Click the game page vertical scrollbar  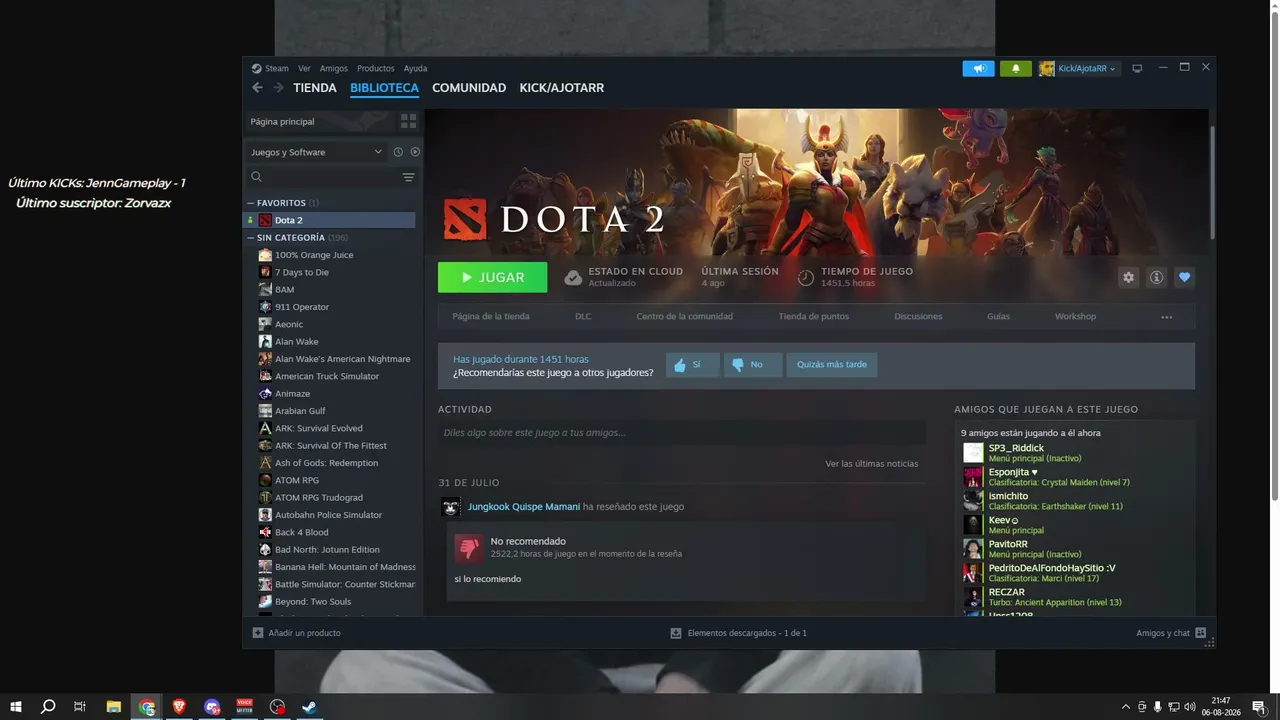coord(1212,182)
